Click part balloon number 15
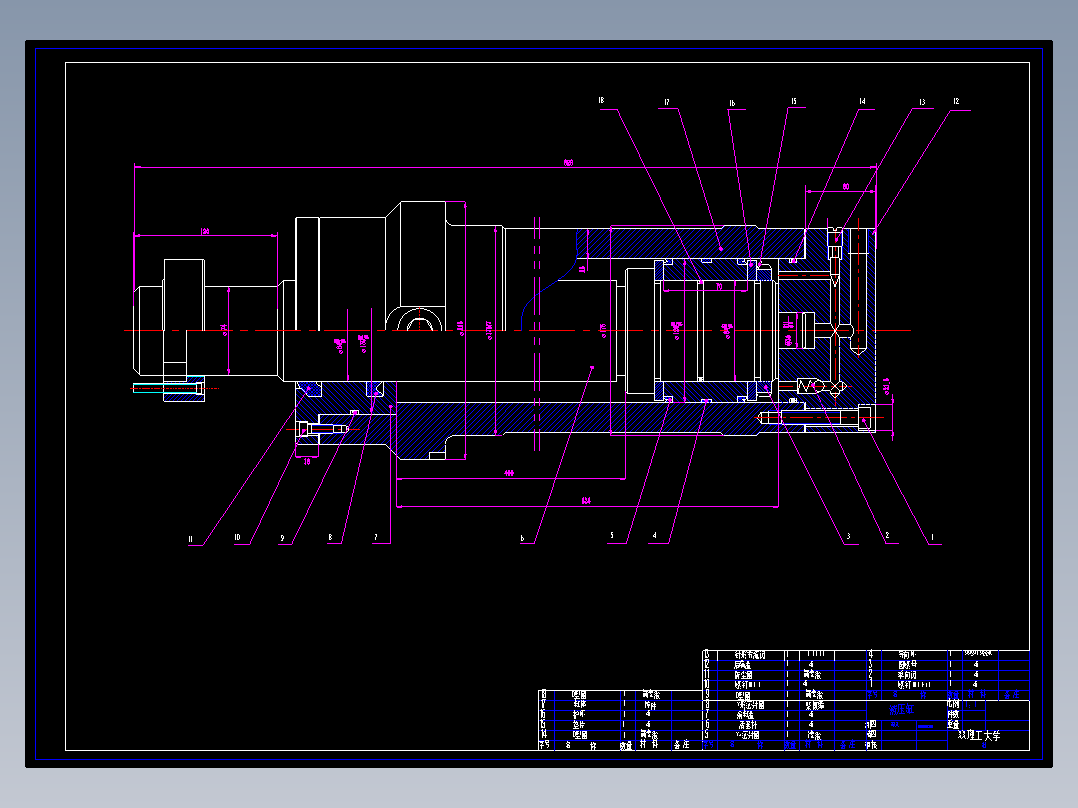Screen dimensions: 1078x808 (793, 101)
